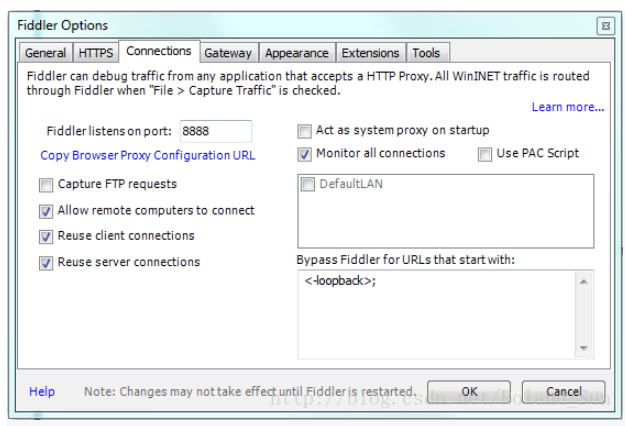Enable Capture FTP requests checkbox

pos(46,185)
